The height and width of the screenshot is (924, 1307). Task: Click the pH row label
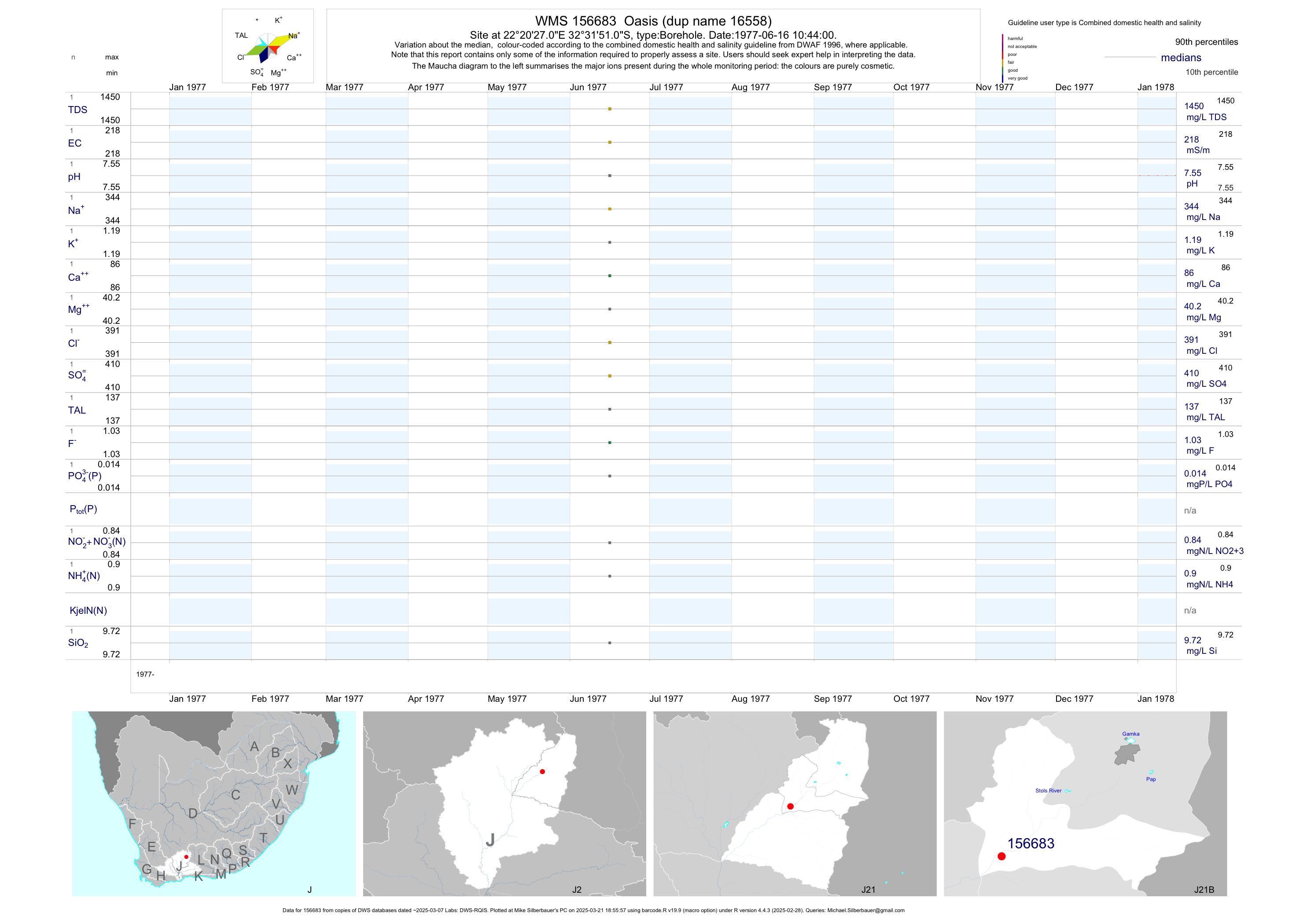(74, 177)
